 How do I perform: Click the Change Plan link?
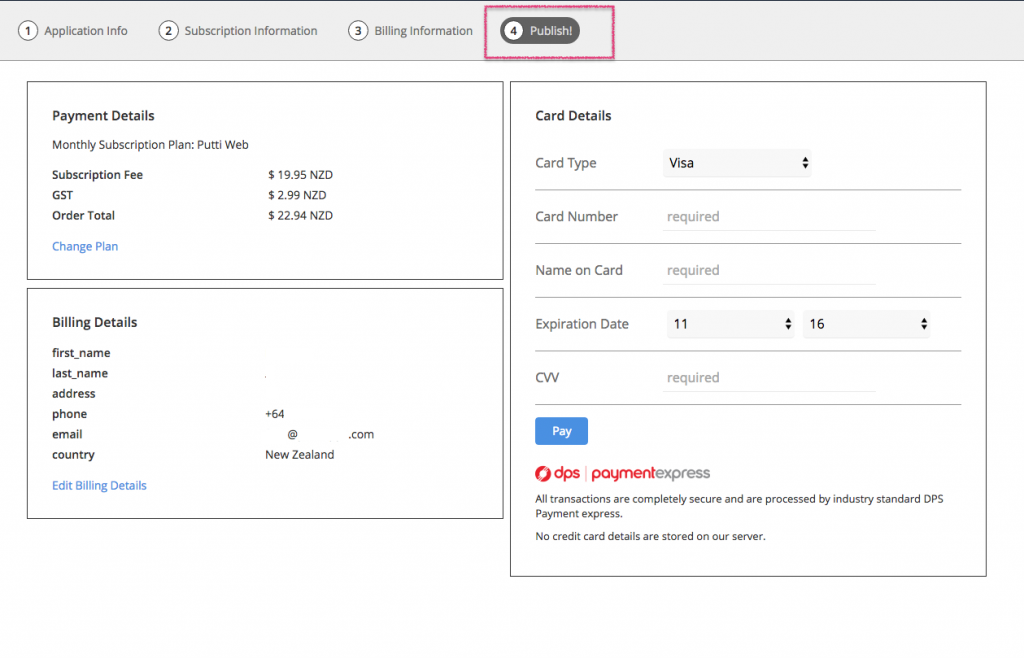pyautogui.click(x=85, y=246)
